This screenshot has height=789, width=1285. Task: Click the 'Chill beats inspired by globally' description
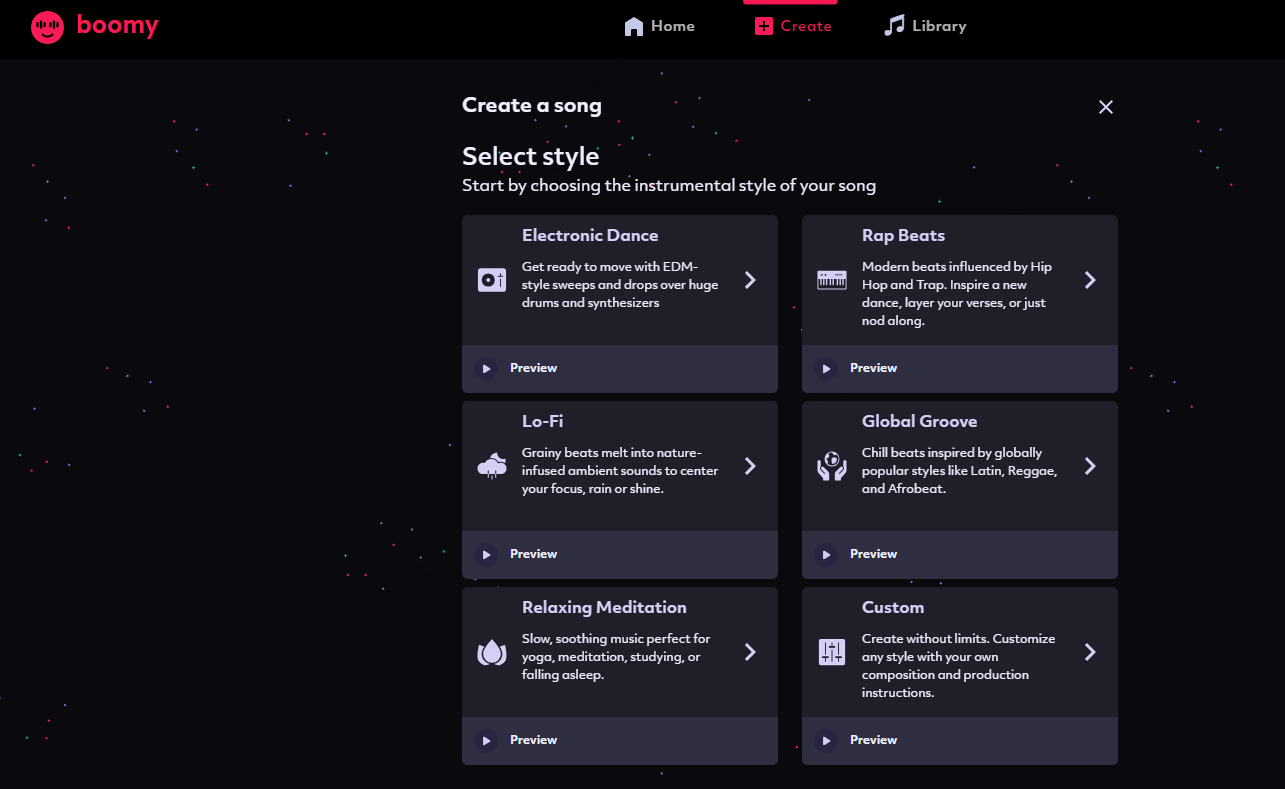959,471
